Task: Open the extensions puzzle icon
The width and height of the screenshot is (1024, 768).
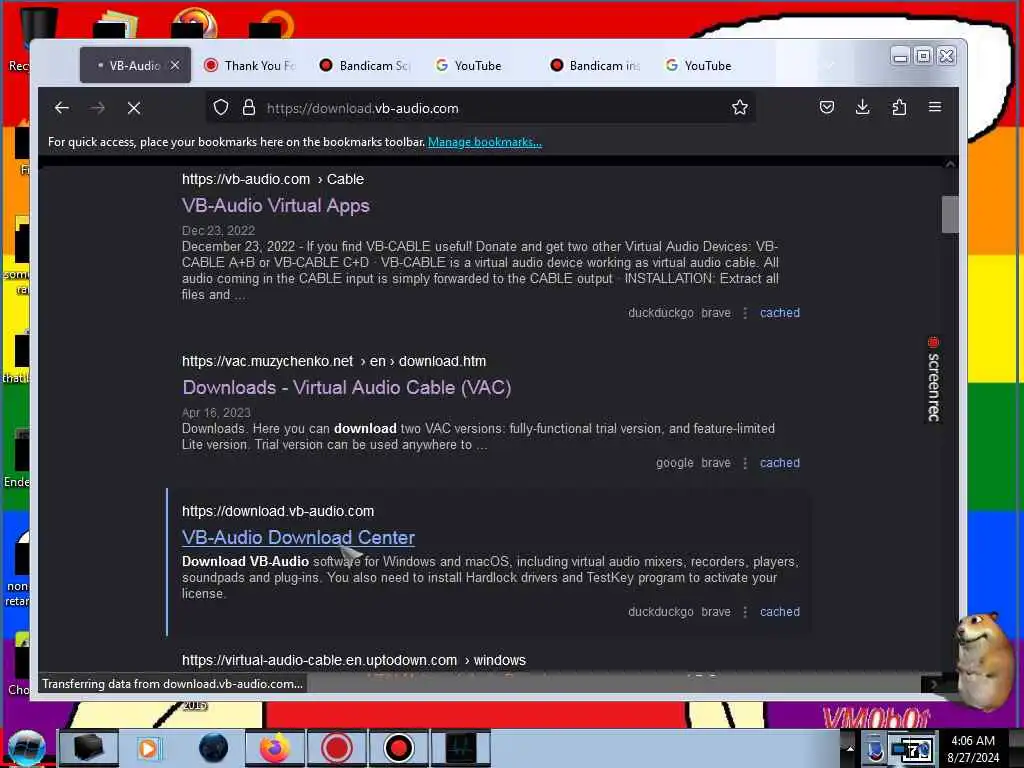Action: 899,107
